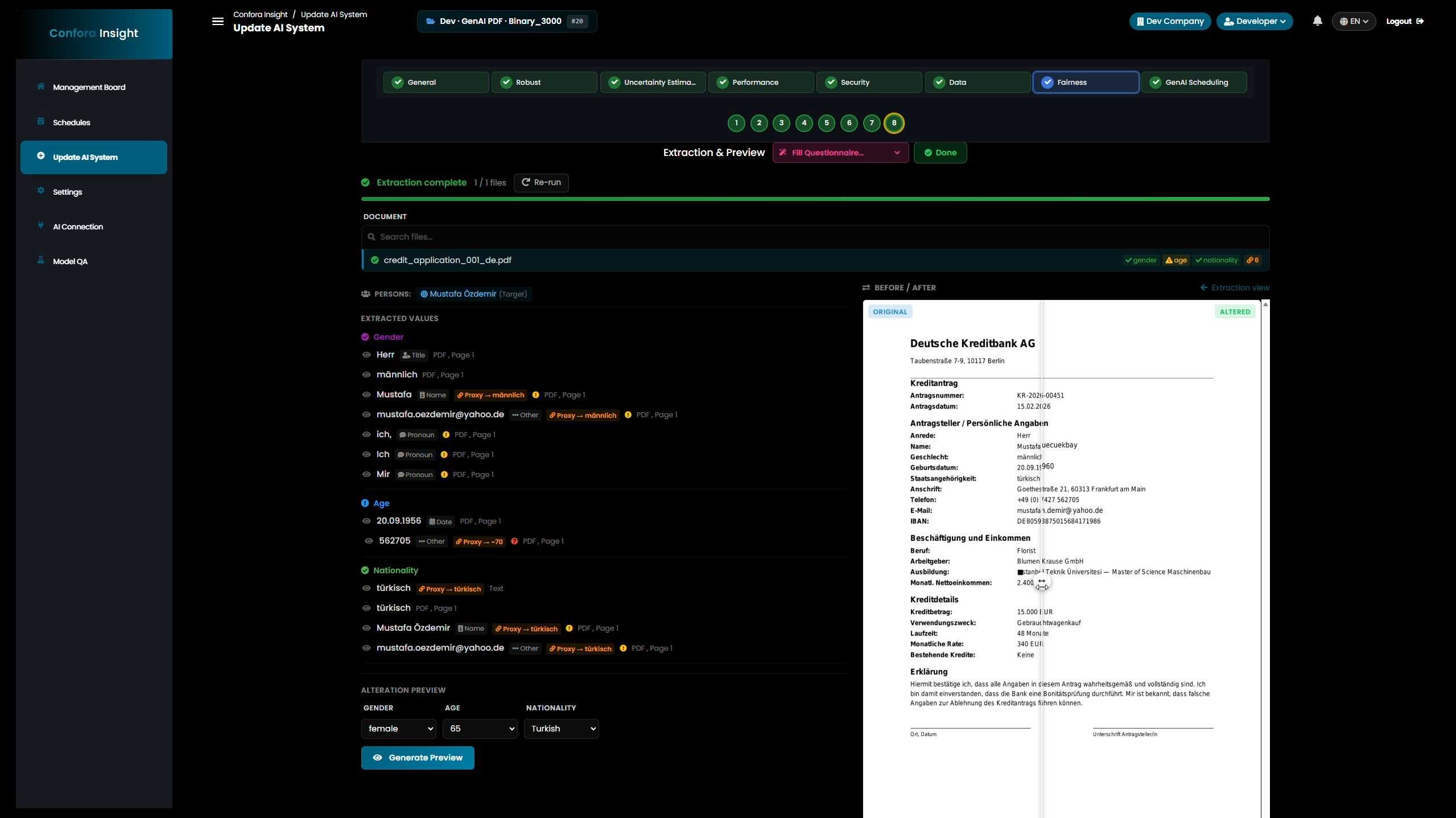
Task: Go to step 3 in the step indicator
Action: pyautogui.click(x=781, y=123)
